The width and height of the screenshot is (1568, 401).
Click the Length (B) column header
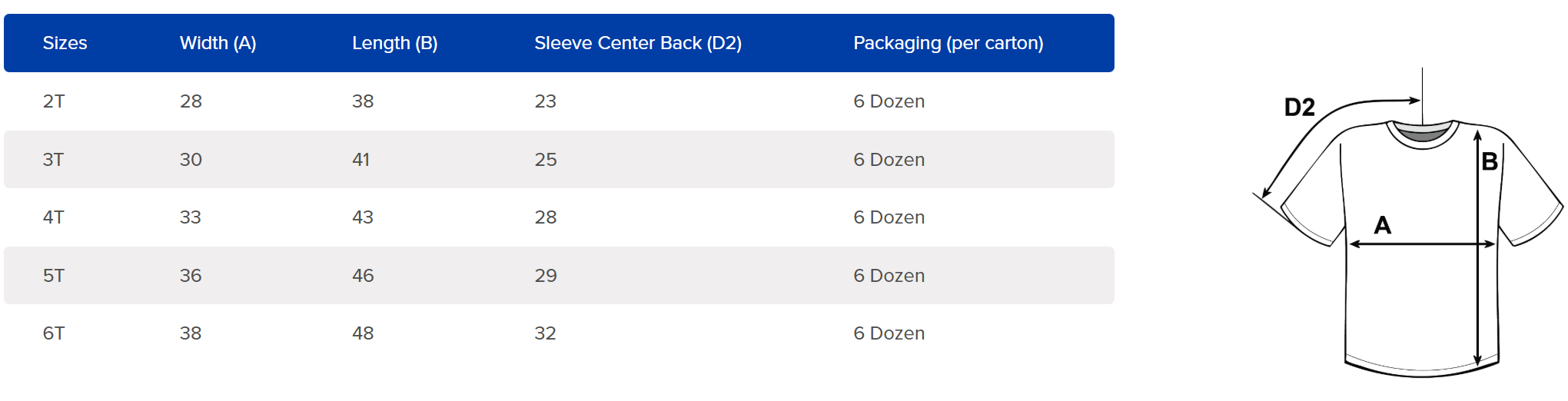point(394,43)
